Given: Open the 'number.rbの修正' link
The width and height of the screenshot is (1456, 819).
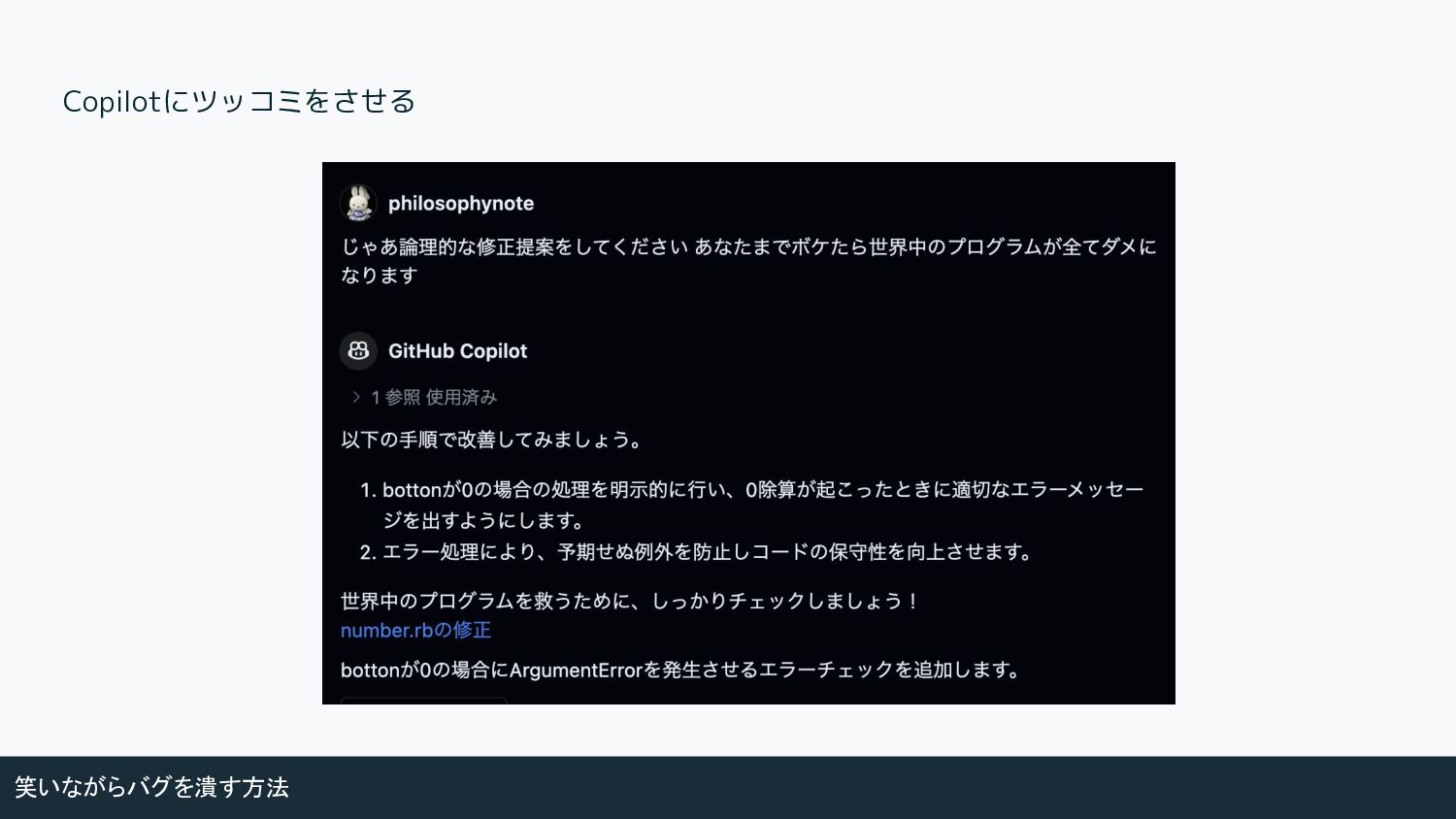Looking at the screenshot, I should (415, 630).
